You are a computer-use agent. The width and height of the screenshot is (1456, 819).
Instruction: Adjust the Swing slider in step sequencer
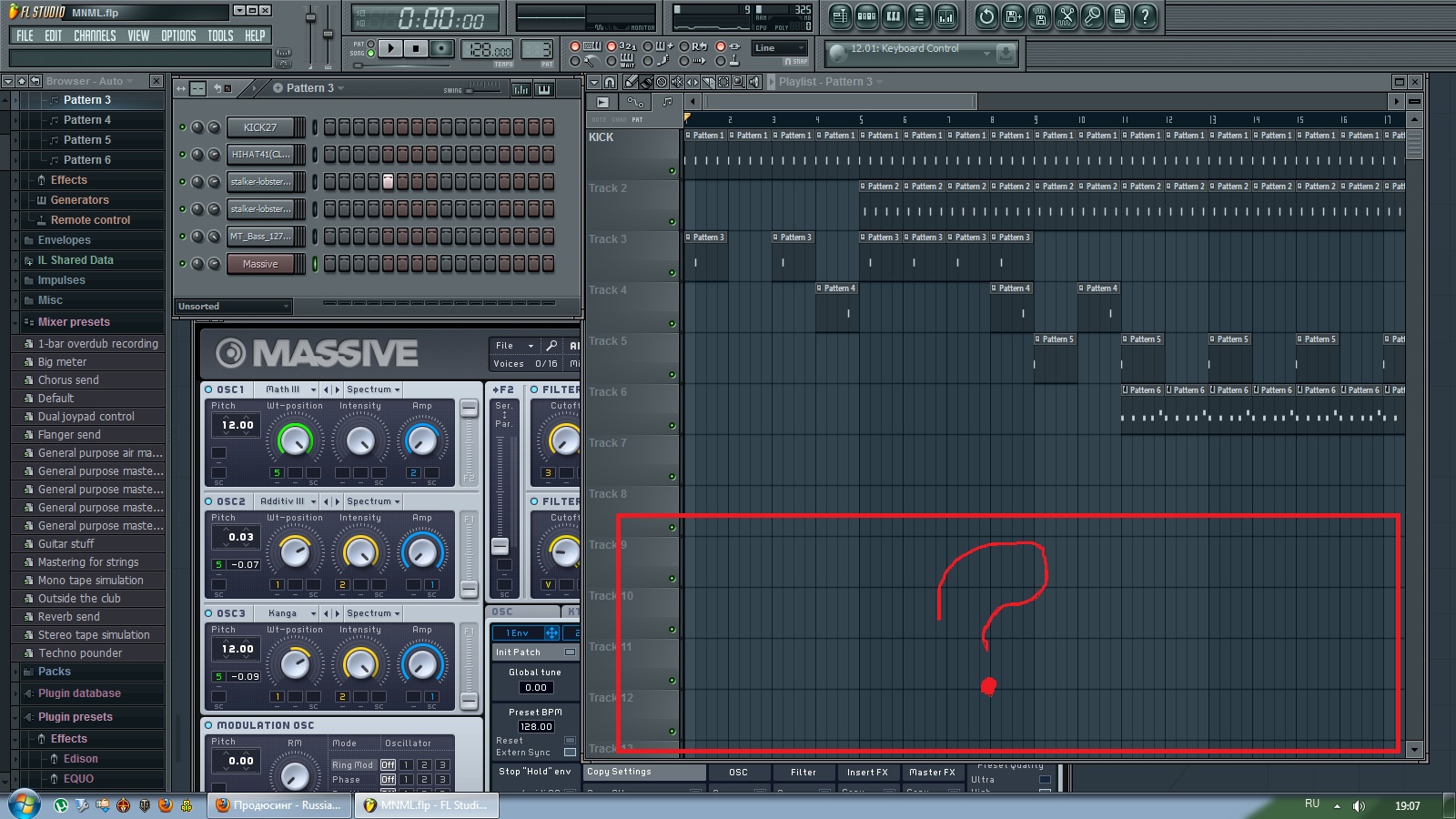tap(483, 90)
